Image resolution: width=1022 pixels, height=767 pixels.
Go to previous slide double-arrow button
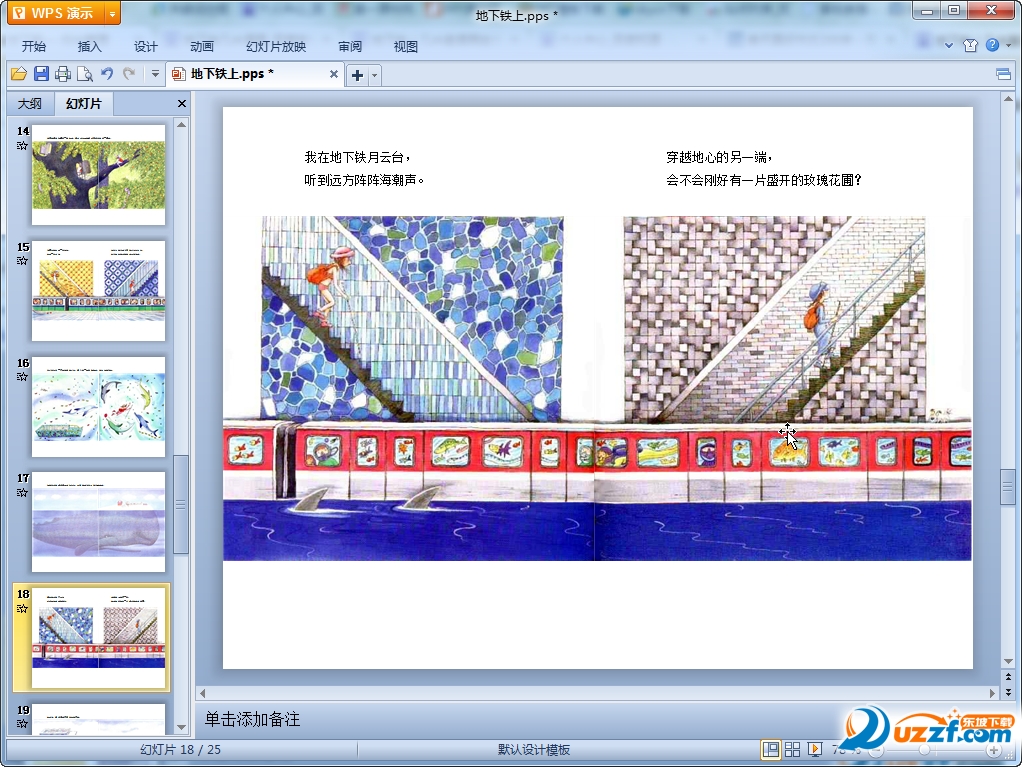click(x=1008, y=678)
